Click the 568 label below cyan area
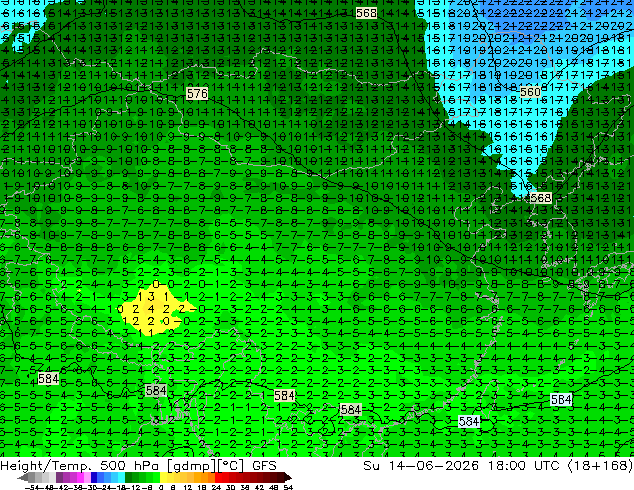Image resolution: width=634 pixels, height=490 pixels. point(541,198)
